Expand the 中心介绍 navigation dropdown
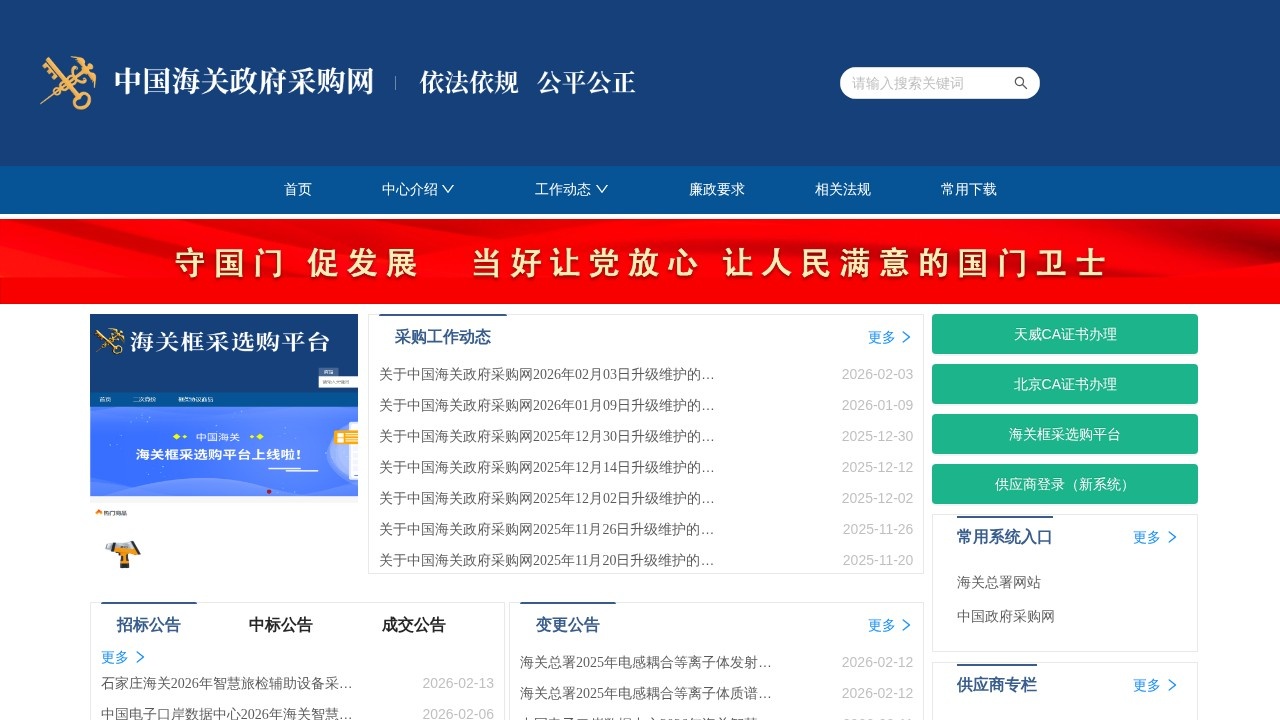Screen dimensions: 1280x720 tap(419, 189)
